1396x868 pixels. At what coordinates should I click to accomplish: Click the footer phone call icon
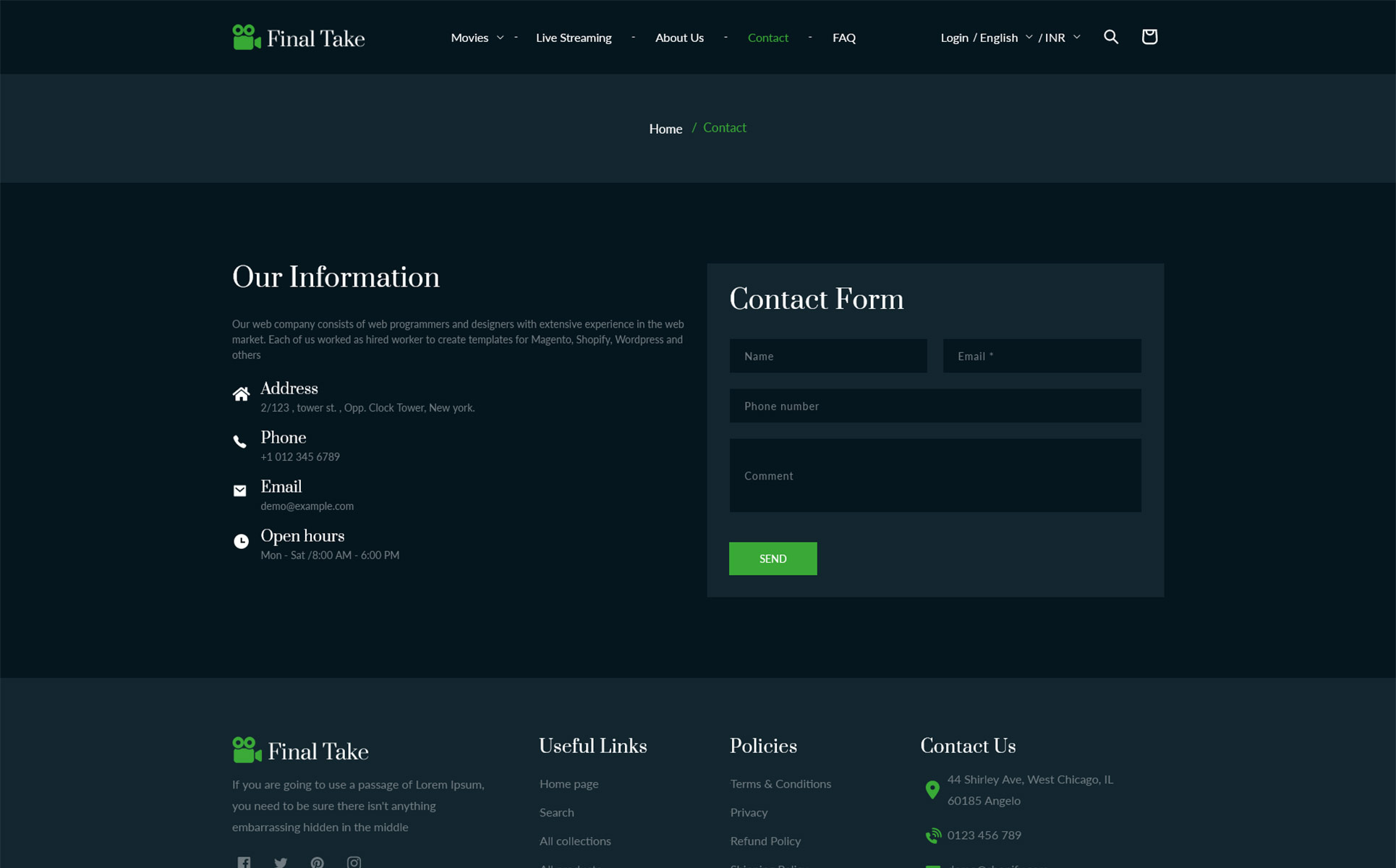point(933,835)
